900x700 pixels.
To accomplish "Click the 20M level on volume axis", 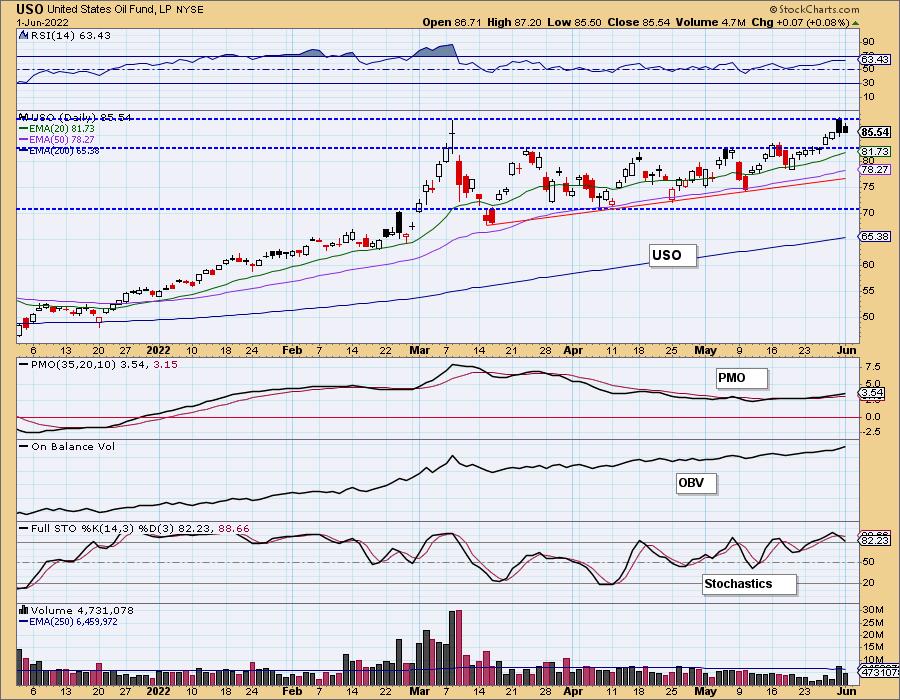I will tap(872, 635).
